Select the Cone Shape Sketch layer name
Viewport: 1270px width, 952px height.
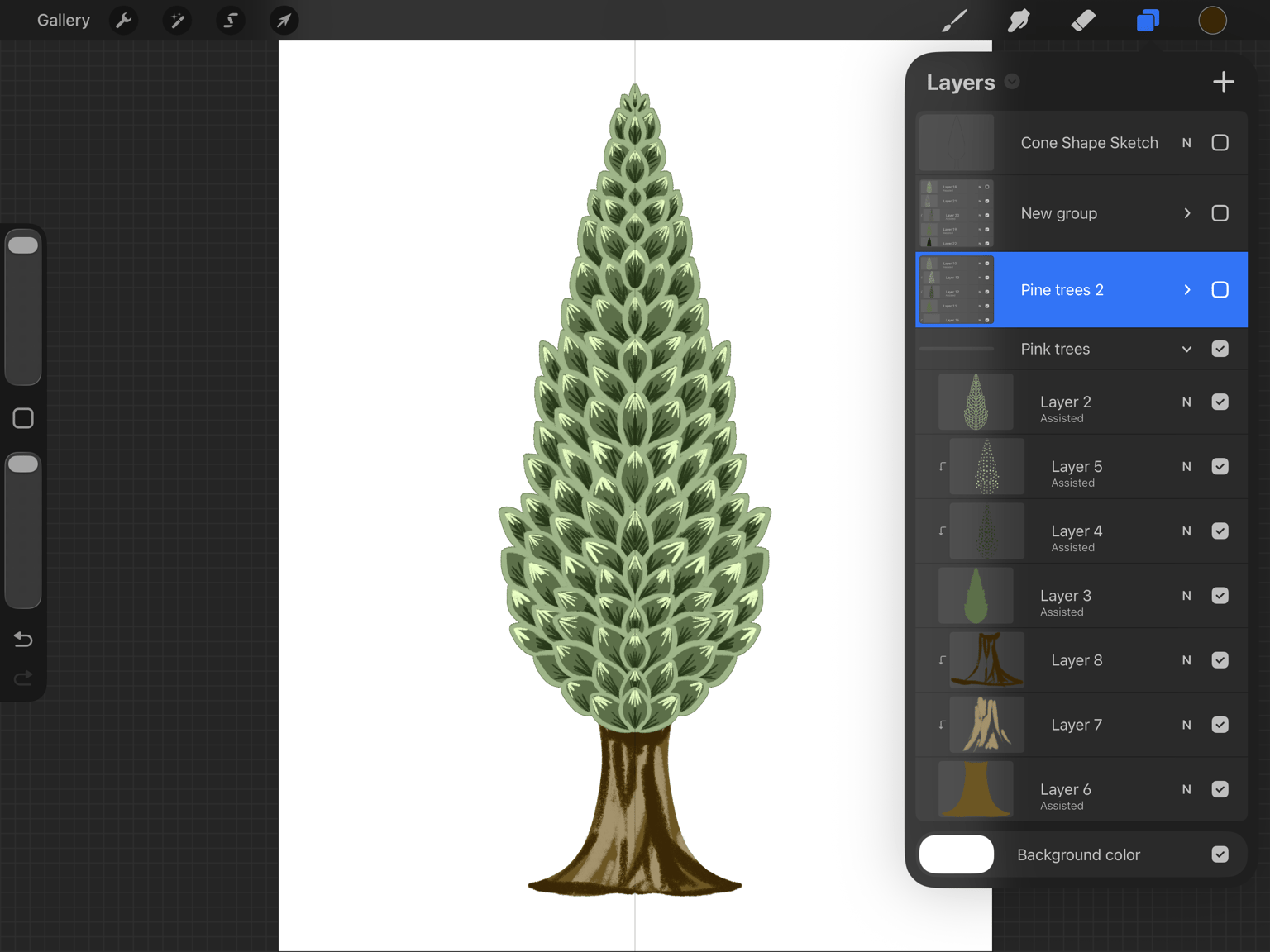pyautogui.click(x=1089, y=143)
